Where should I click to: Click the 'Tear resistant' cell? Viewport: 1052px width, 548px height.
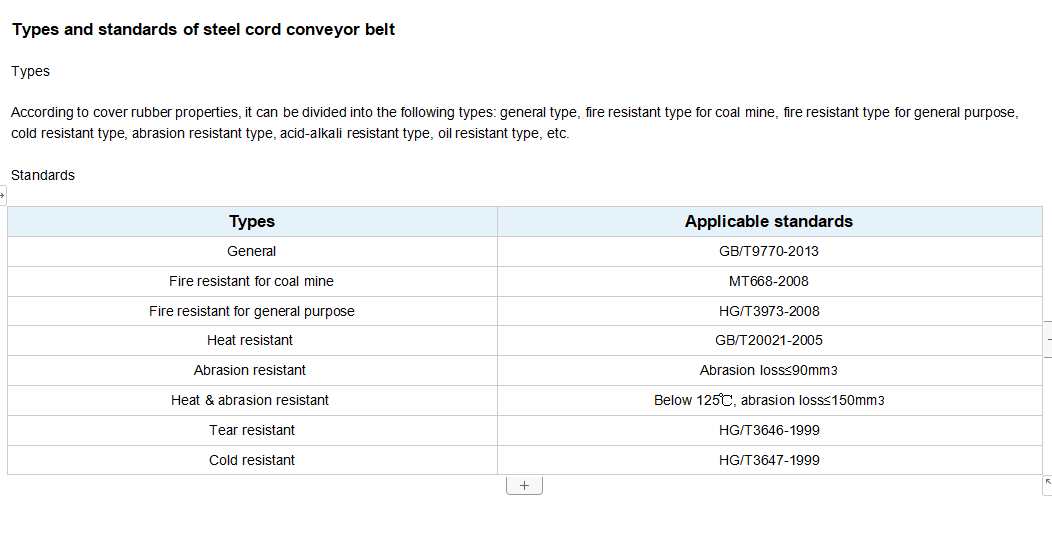click(252, 431)
